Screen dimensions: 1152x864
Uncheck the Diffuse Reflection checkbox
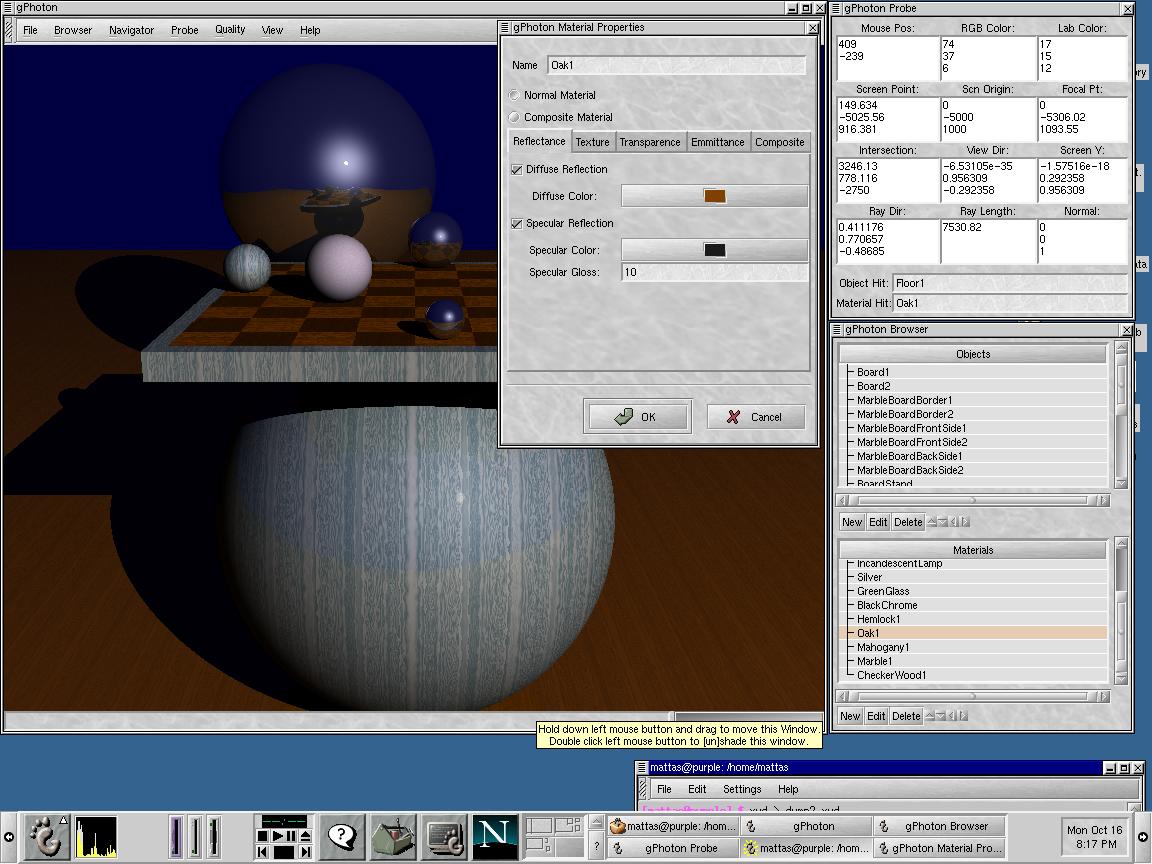(517, 170)
